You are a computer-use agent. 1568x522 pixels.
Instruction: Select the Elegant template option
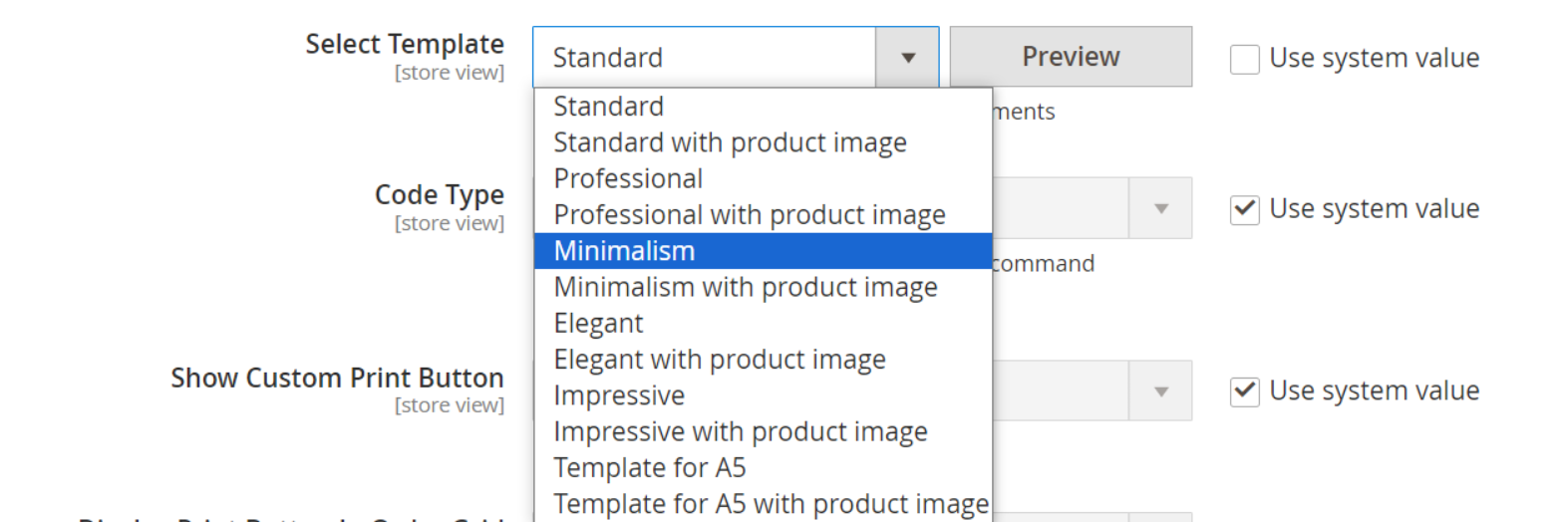tap(598, 324)
